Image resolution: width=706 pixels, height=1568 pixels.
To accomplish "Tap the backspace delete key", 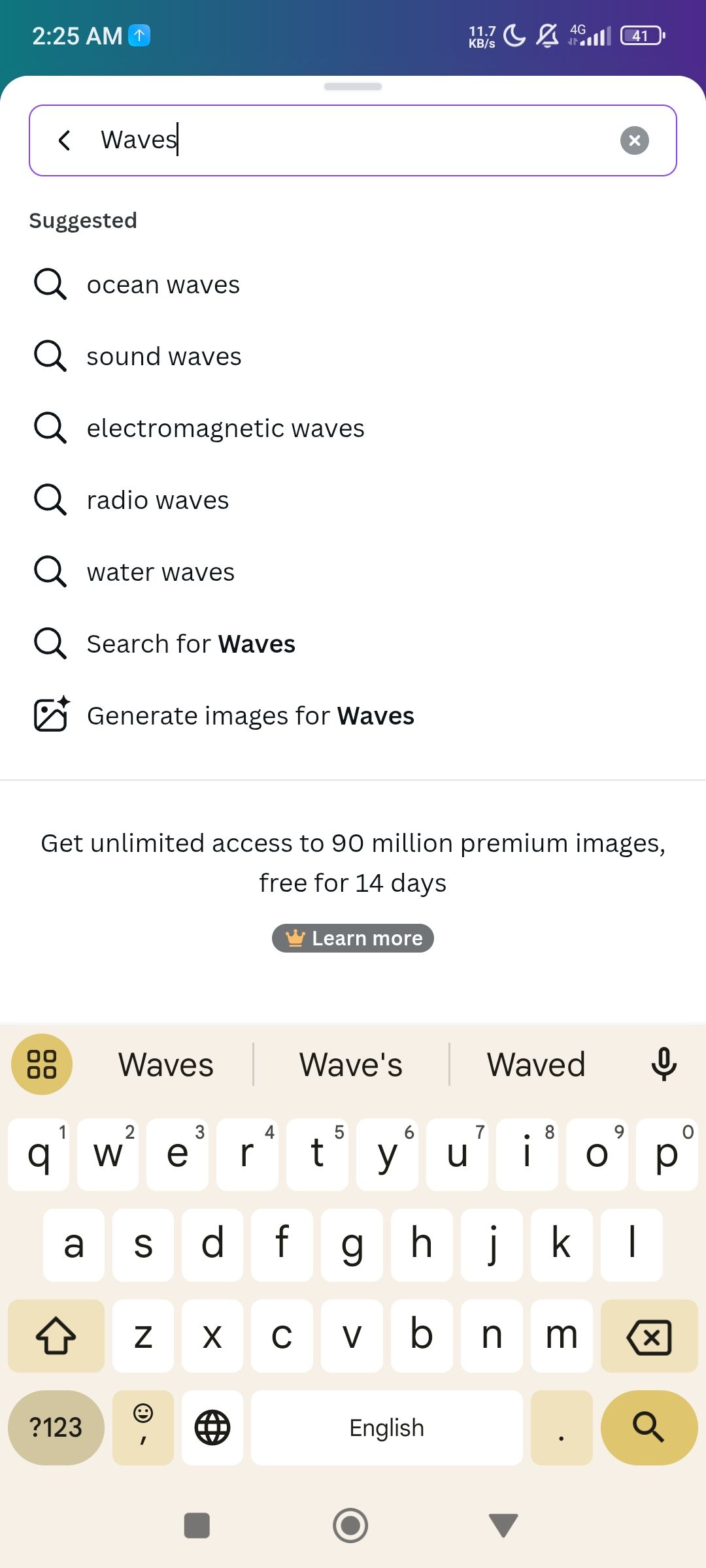I will pyautogui.click(x=648, y=1337).
